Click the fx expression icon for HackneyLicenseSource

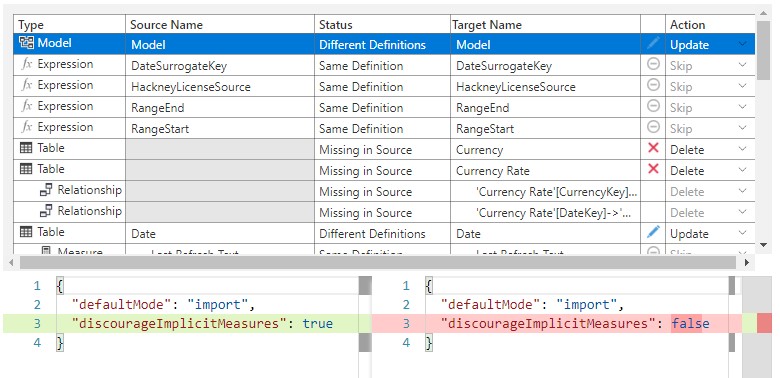click(x=26, y=85)
